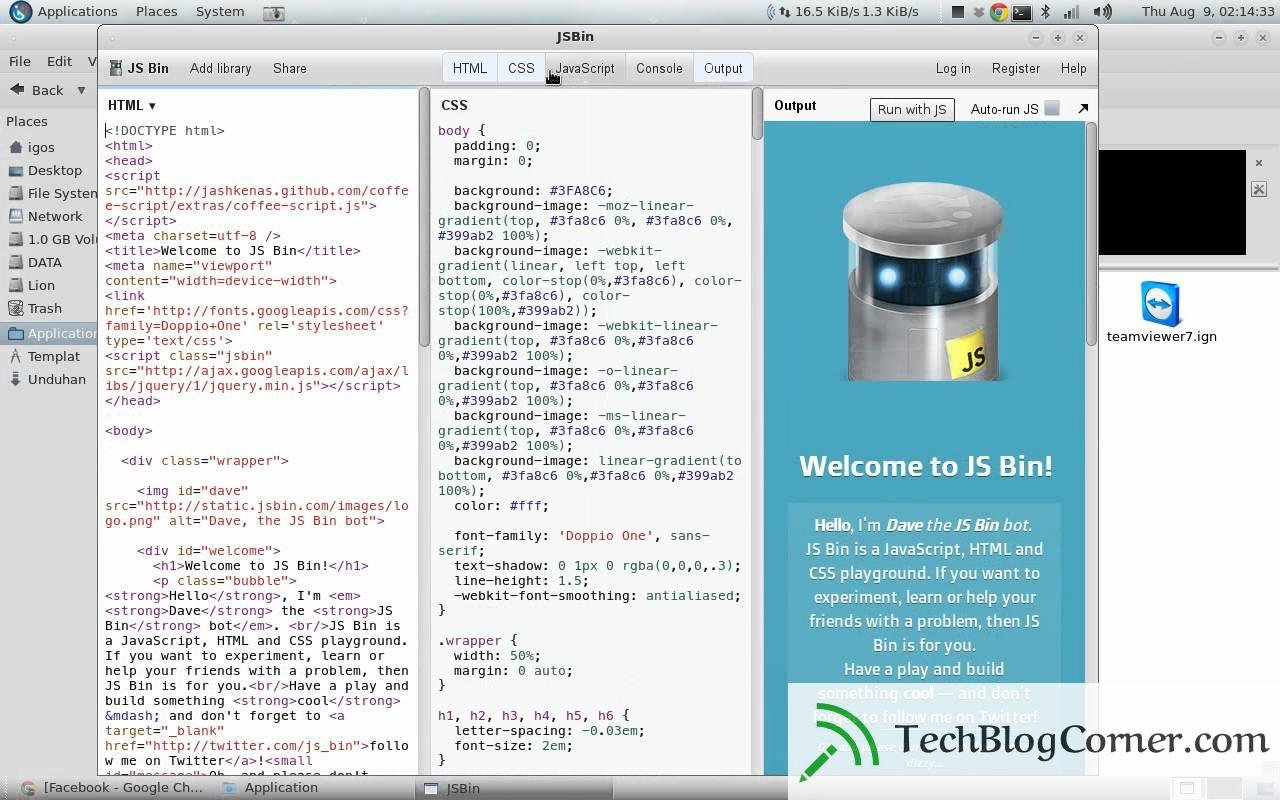Click the igos home folder icon in Places
Screen dimensions: 1280x800
tap(15, 147)
